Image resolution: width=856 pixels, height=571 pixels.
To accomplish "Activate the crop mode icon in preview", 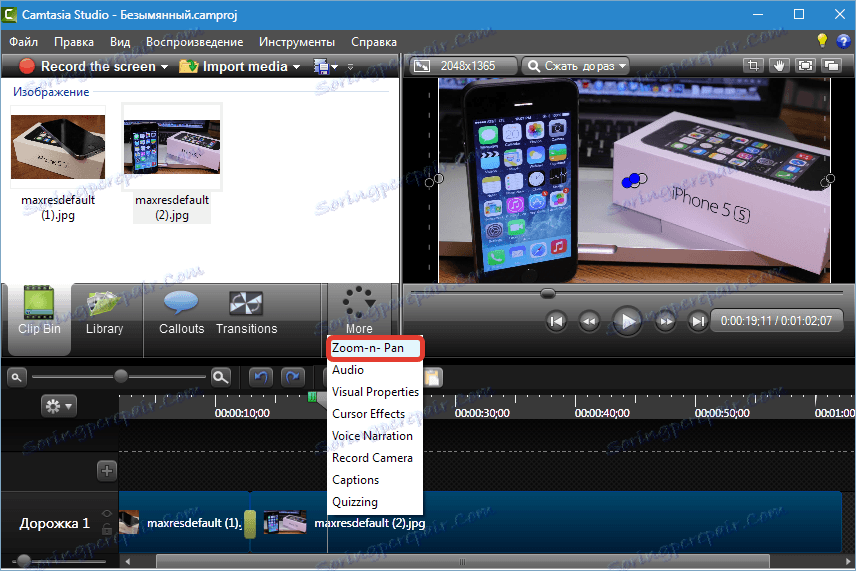I will point(753,66).
